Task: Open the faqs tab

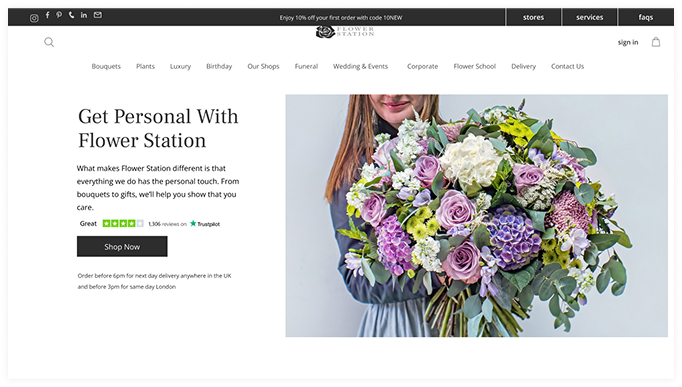Action: [645, 17]
